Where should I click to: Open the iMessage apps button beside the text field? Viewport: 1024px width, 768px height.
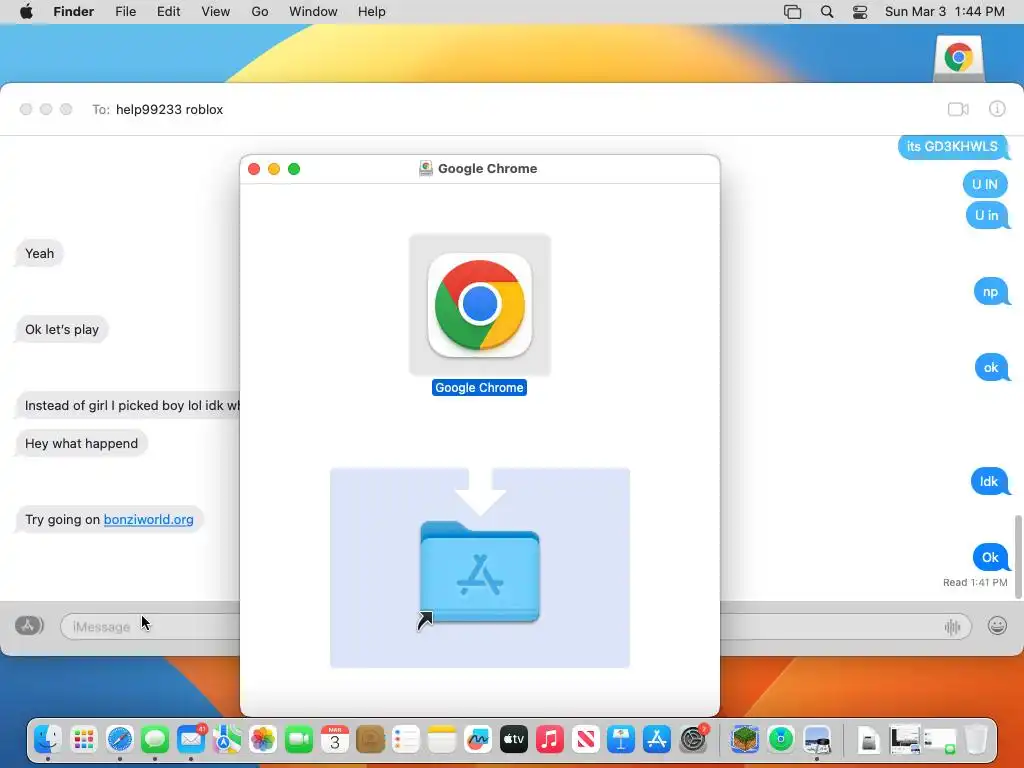(x=29, y=626)
